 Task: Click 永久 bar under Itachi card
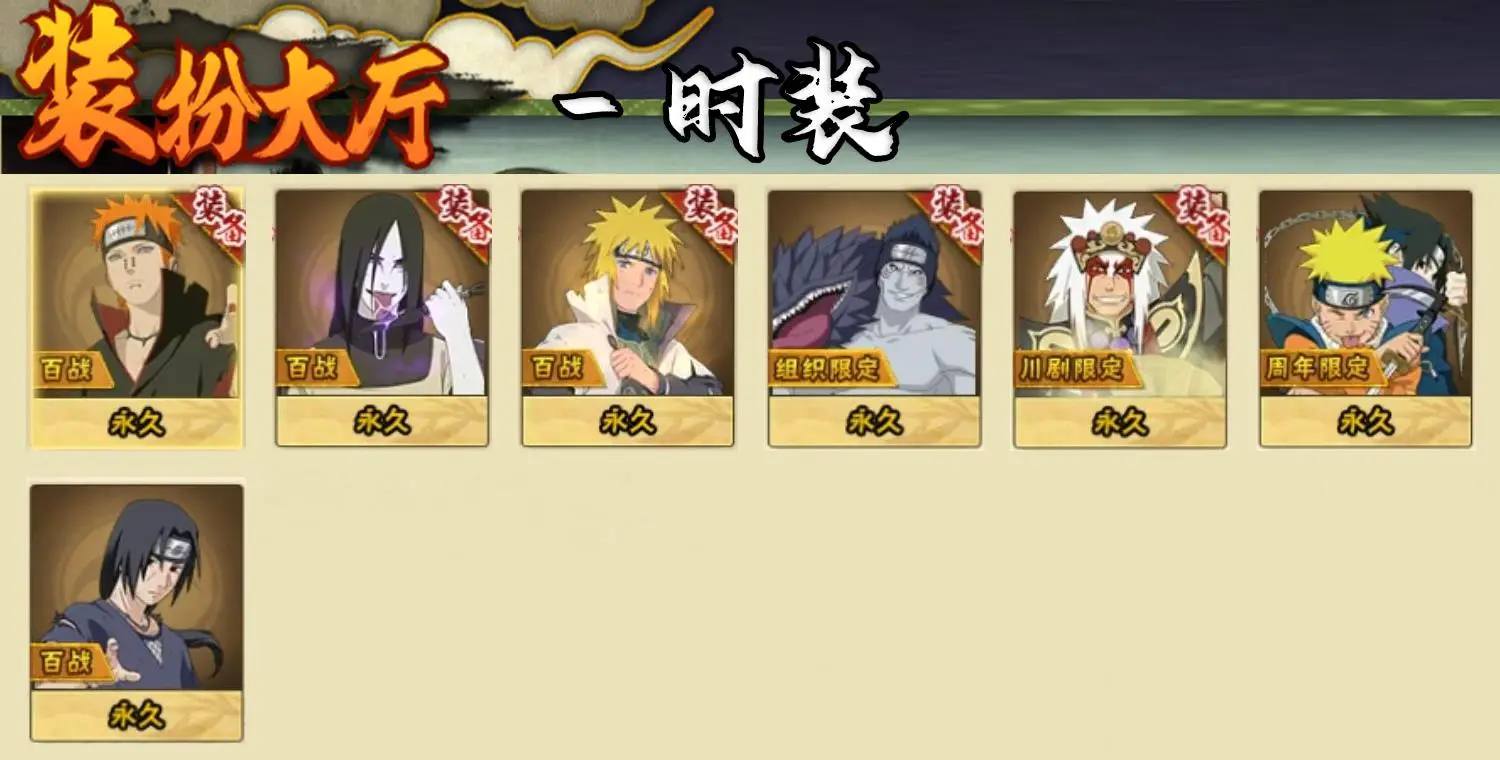click(137, 716)
